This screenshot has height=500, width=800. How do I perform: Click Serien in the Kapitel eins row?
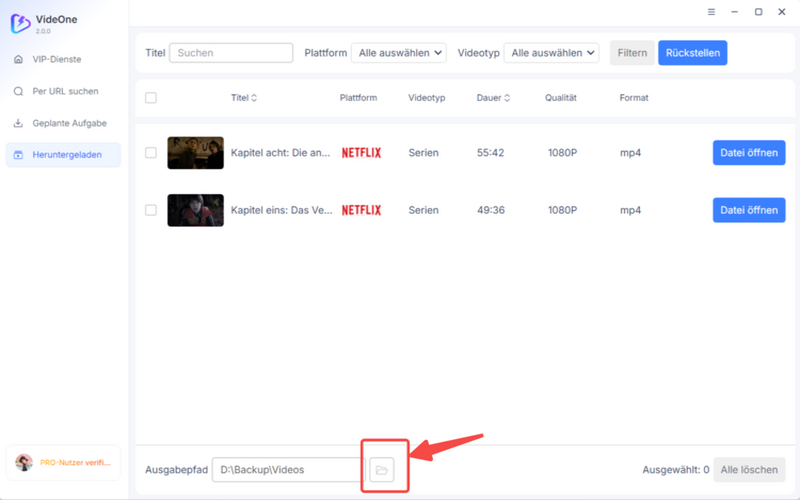[423, 210]
